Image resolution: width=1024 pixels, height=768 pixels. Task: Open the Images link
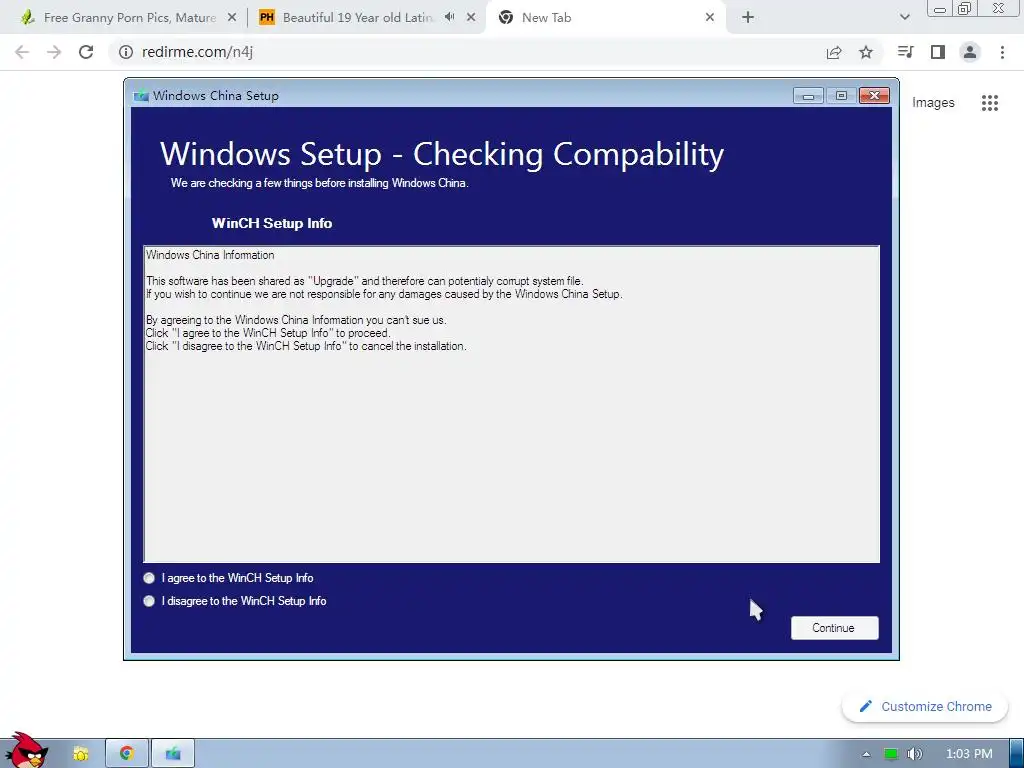coord(933,103)
